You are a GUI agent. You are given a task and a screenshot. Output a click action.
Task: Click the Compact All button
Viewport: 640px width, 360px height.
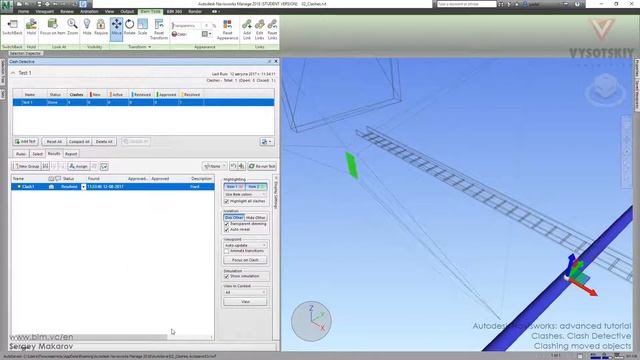(79, 142)
